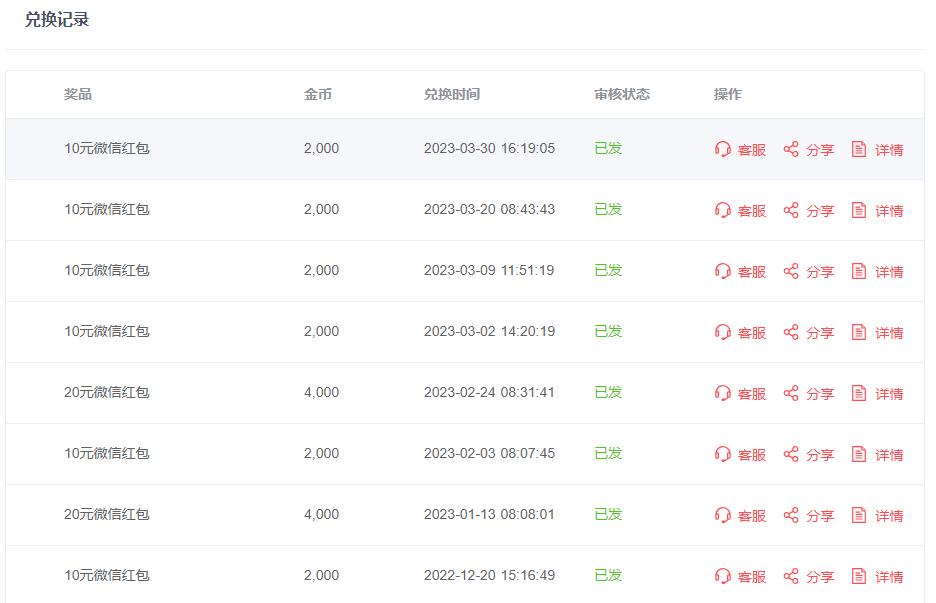Click details icon in 2023-01-13 08:08:01 row
Image resolution: width=936 pixels, height=603 pixels.
[858, 515]
